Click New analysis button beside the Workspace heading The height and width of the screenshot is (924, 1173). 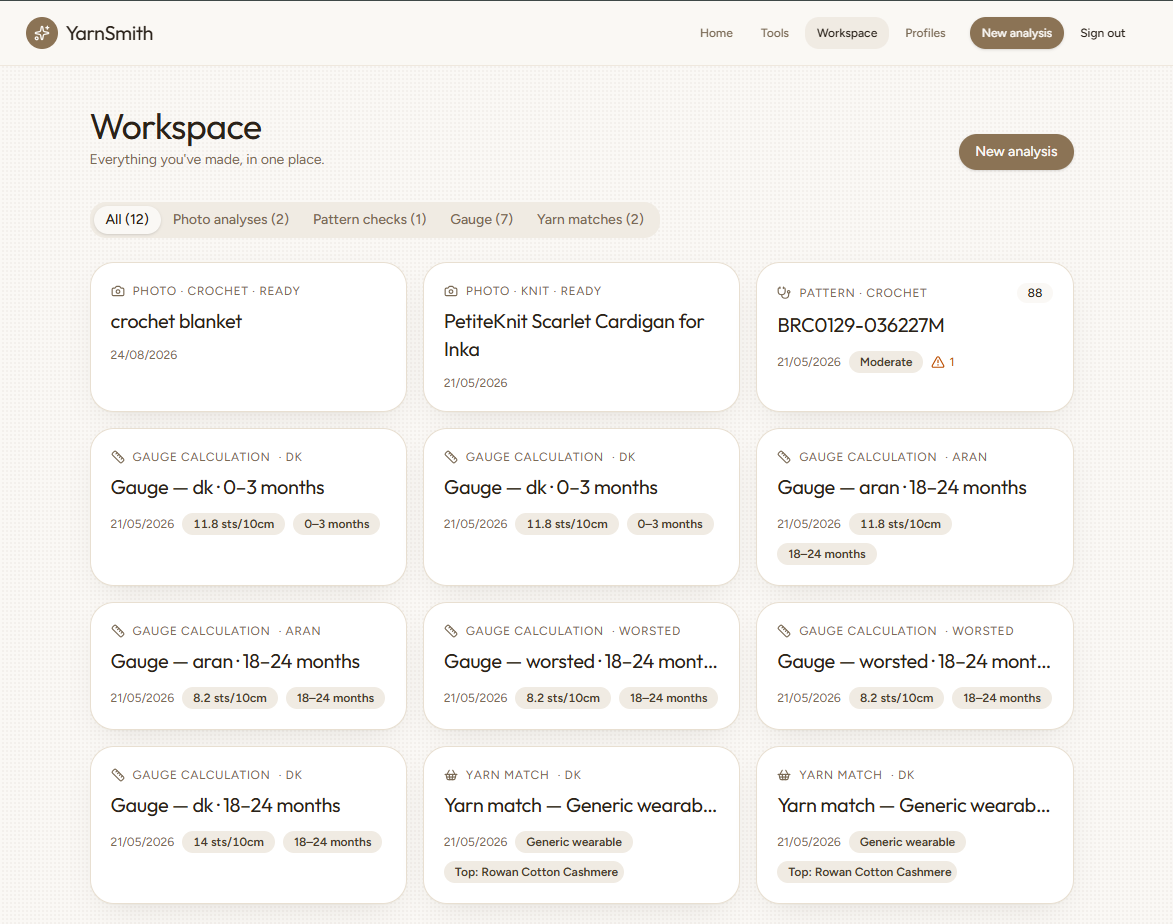coord(1016,152)
